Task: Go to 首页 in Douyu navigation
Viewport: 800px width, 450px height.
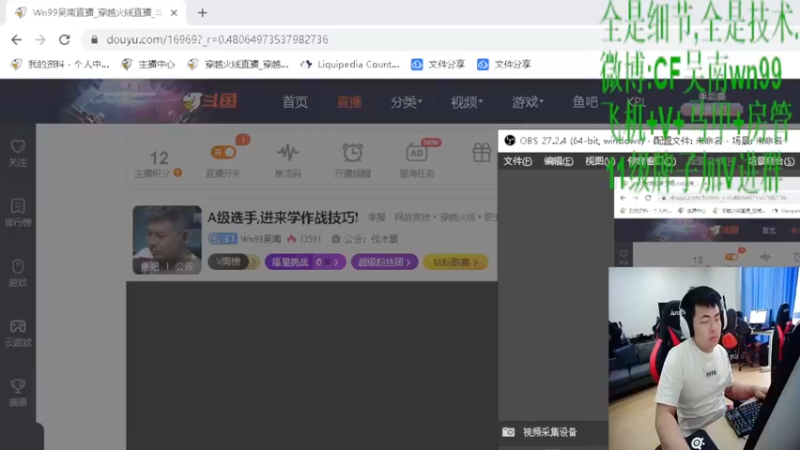Action: click(x=295, y=102)
